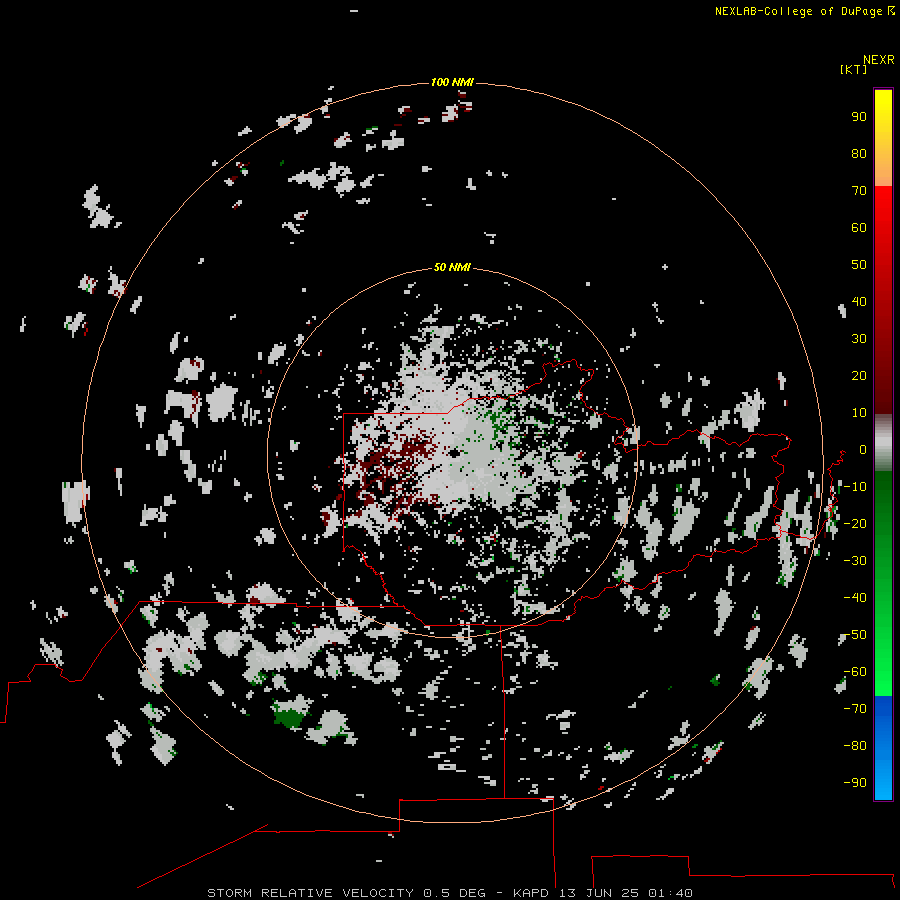This screenshot has width=900, height=900.
Task: Click the blue bottom color bar segment
Action: pyautogui.click(x=883, y=747)
